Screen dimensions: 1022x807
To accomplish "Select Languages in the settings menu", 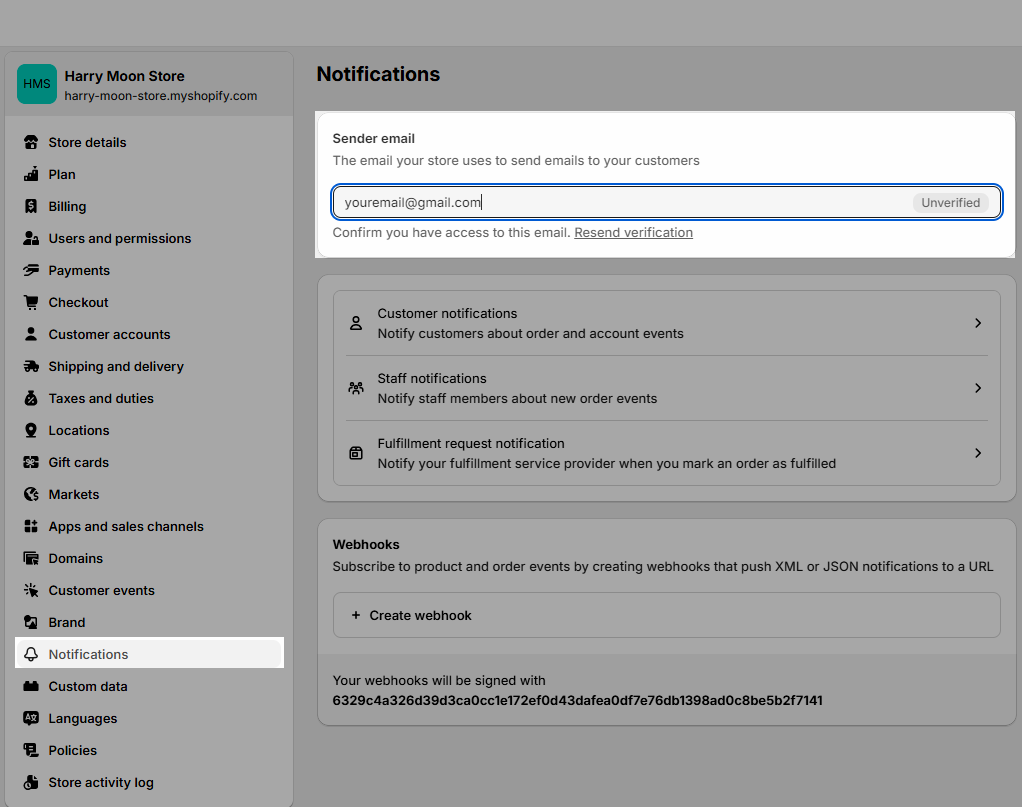I will pos(149,718).
